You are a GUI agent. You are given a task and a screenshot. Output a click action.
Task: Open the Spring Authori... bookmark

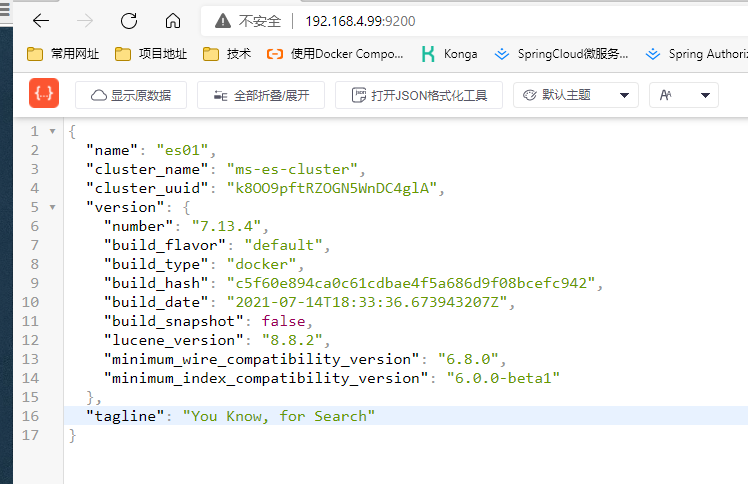pyautogui.click(x=696, y=54)
